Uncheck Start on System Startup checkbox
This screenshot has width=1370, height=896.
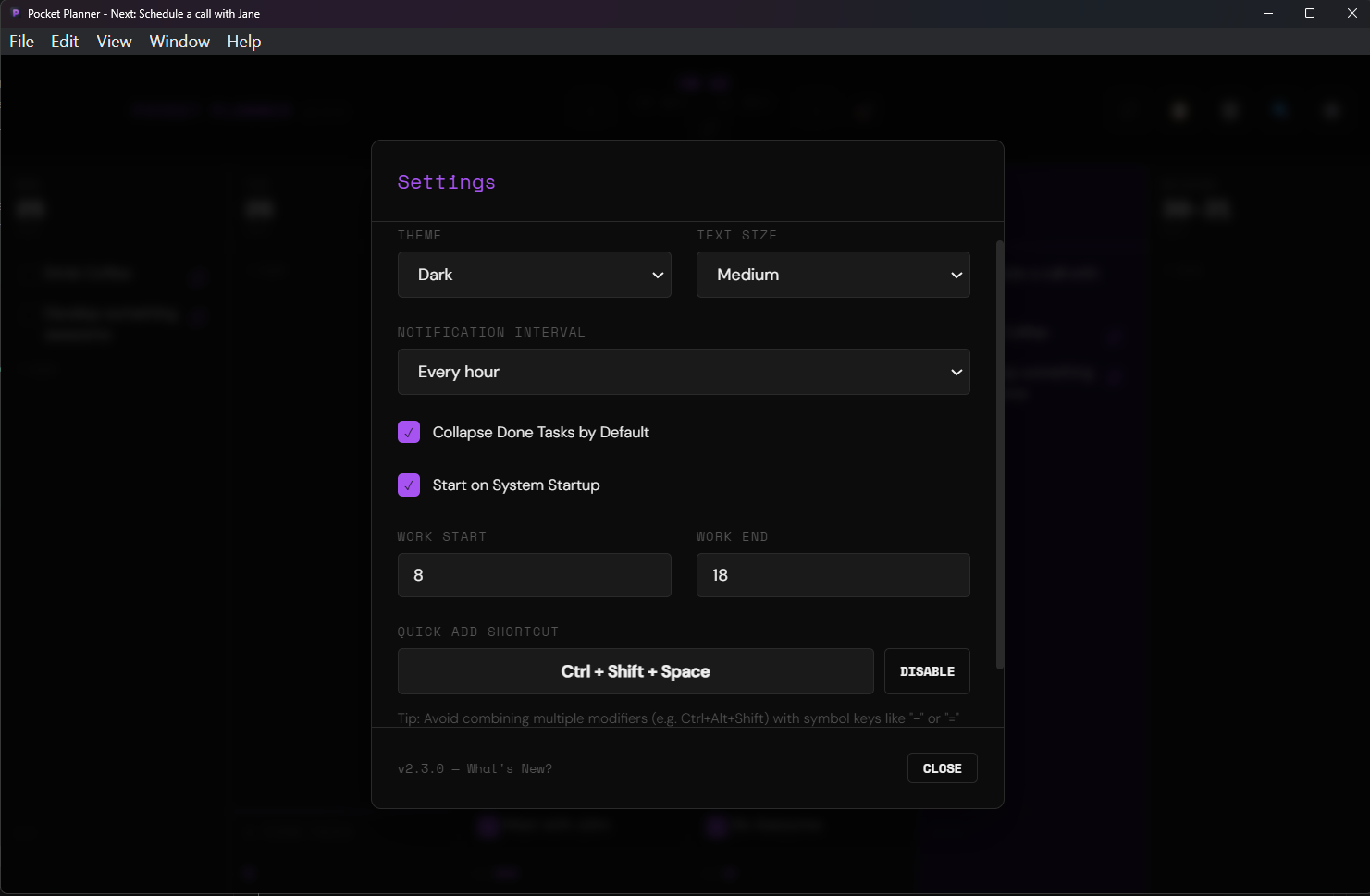409,485
